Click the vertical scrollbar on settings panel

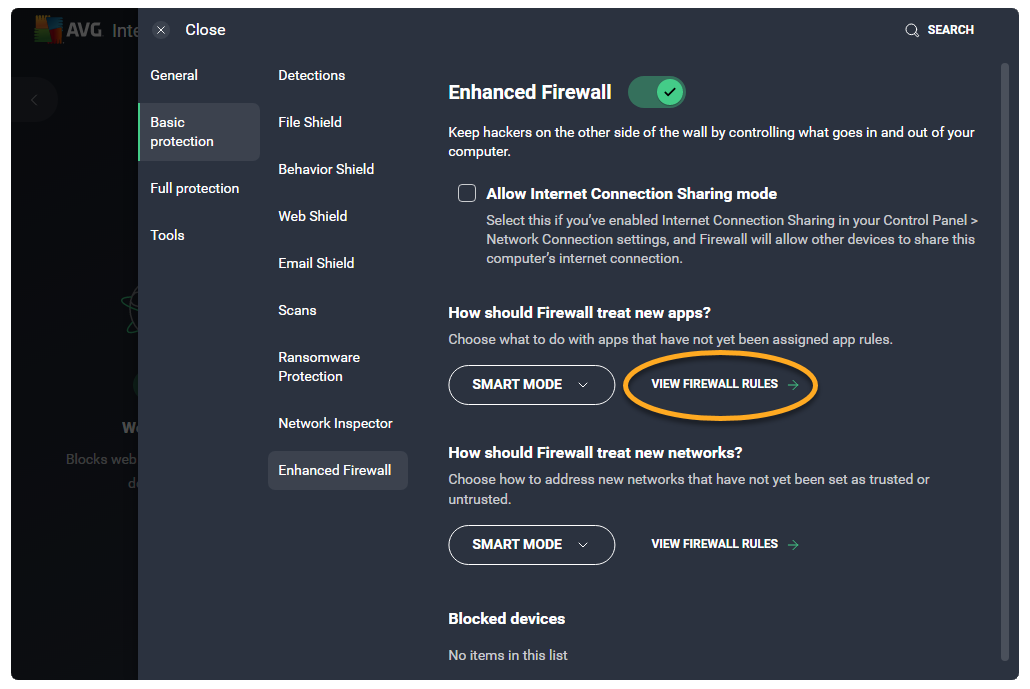[1005, 360]
